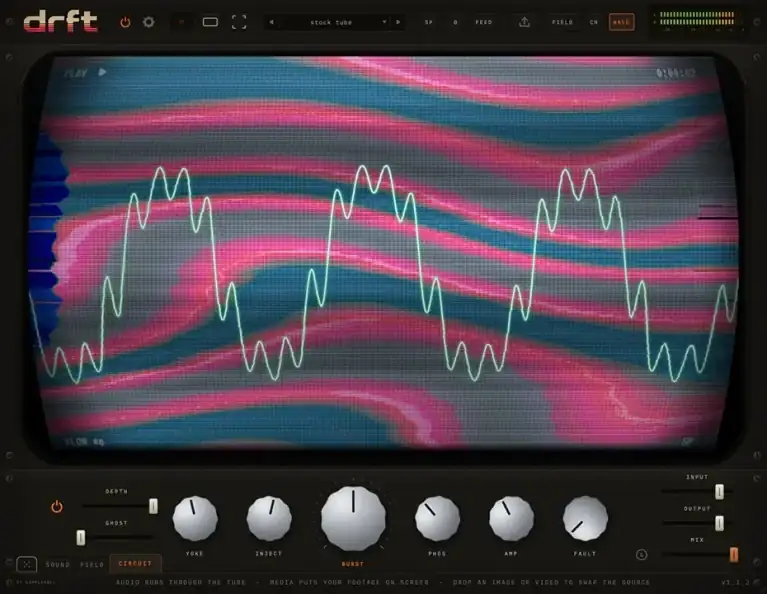
Task: Click the export/share upload icon
Action: tap(524, 22)
